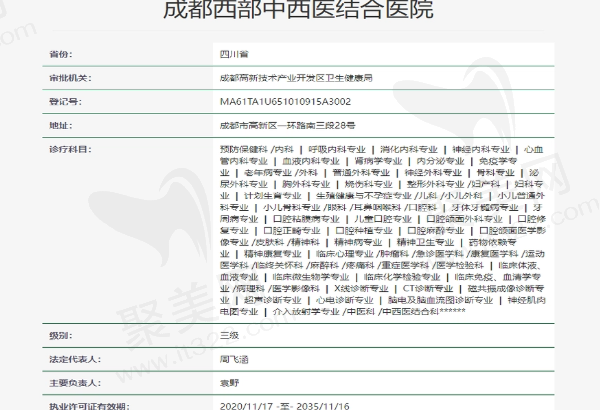This screenshot has height=410, width=600.
Task: Select the 主要负责人: label
Action: 75,383
